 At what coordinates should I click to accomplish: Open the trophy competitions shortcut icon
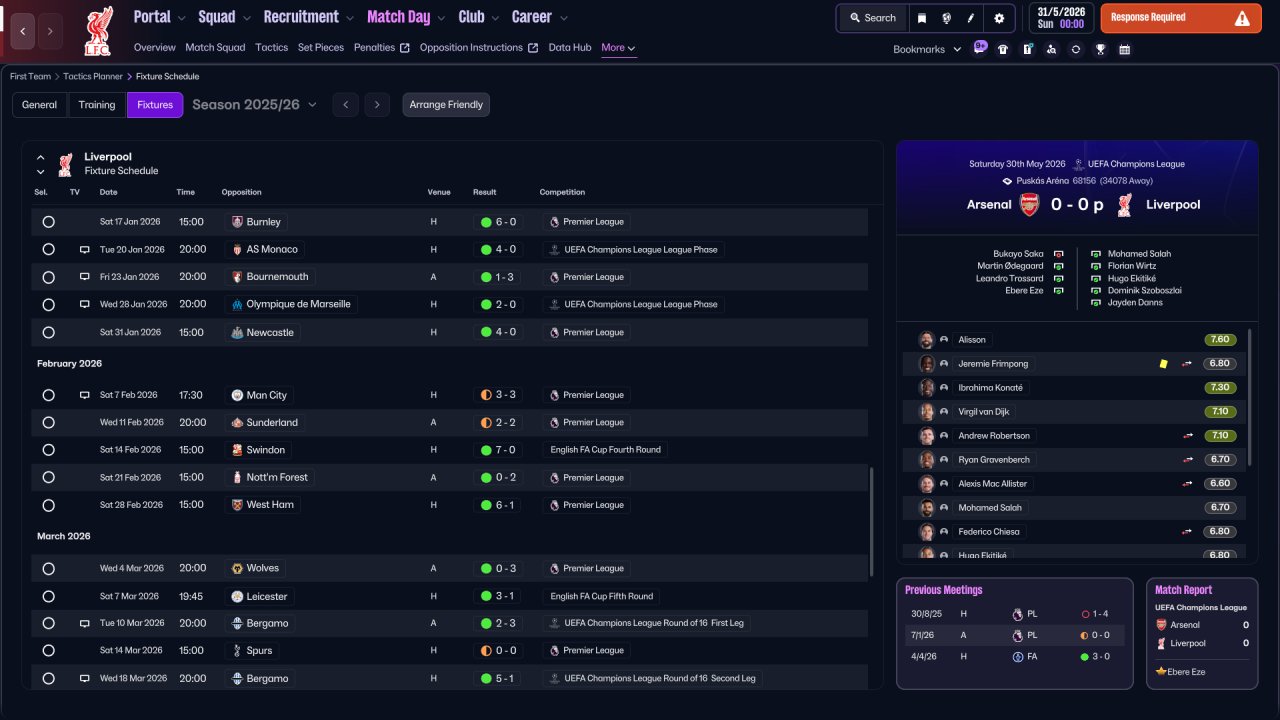coord(1100,49)
